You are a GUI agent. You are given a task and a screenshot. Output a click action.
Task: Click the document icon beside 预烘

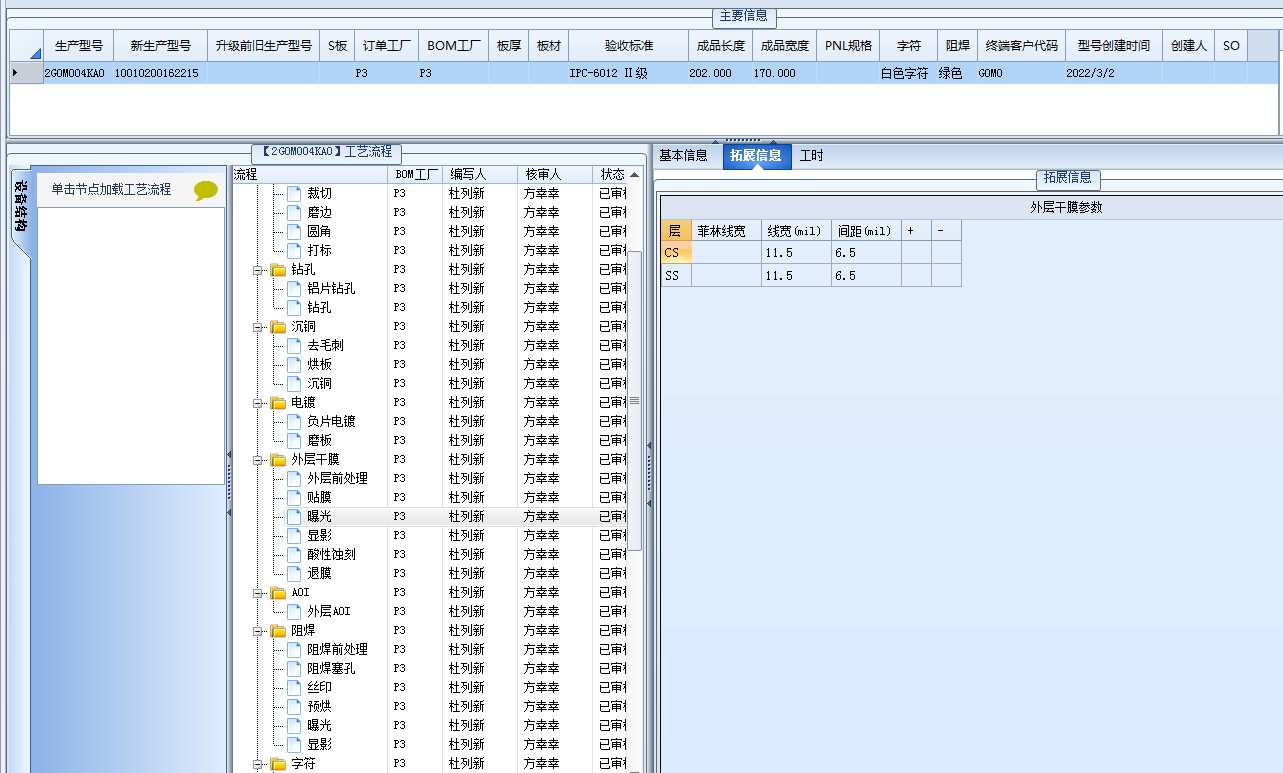[x=294, y=706]
